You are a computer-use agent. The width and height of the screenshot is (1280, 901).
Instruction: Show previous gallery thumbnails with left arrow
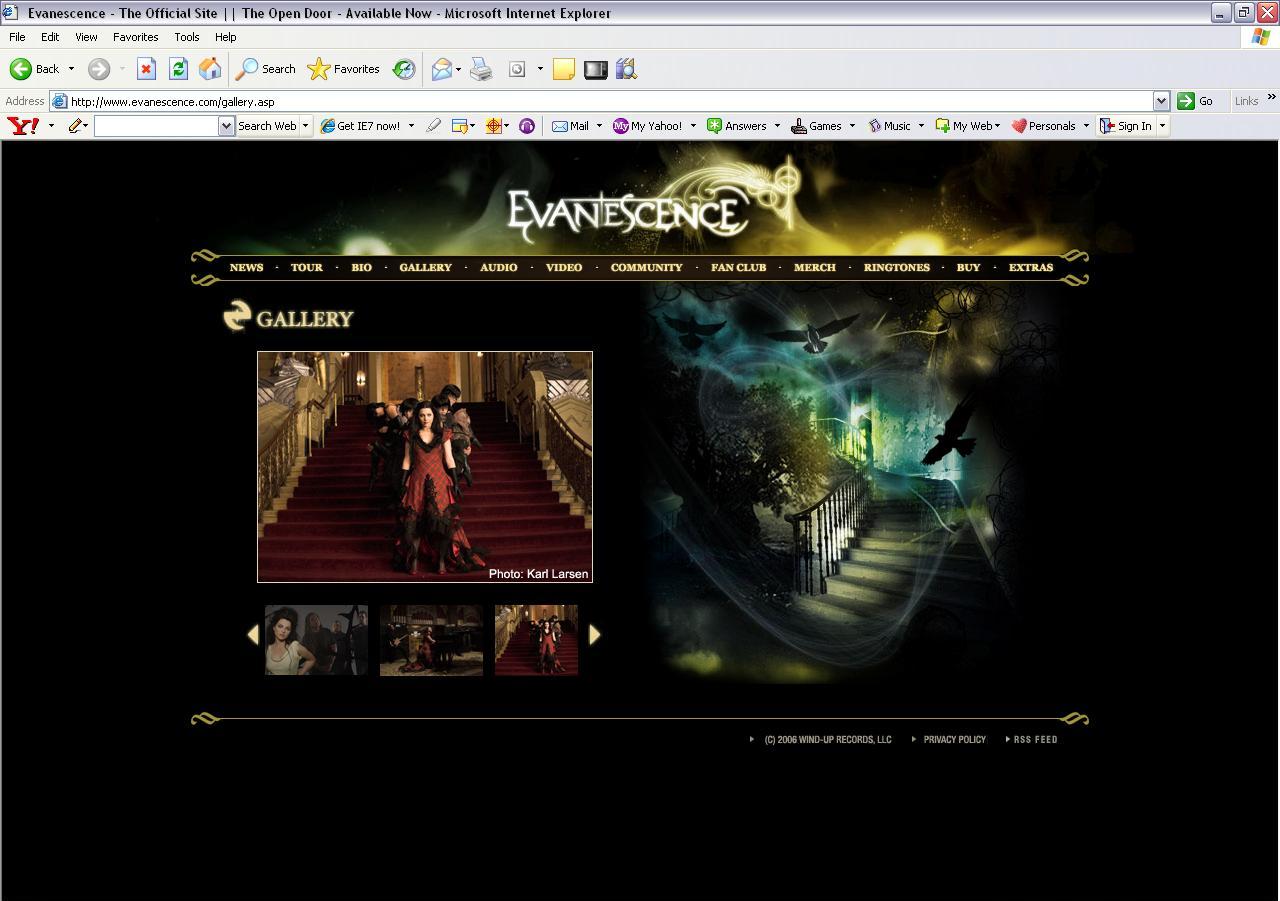(253, 635)
